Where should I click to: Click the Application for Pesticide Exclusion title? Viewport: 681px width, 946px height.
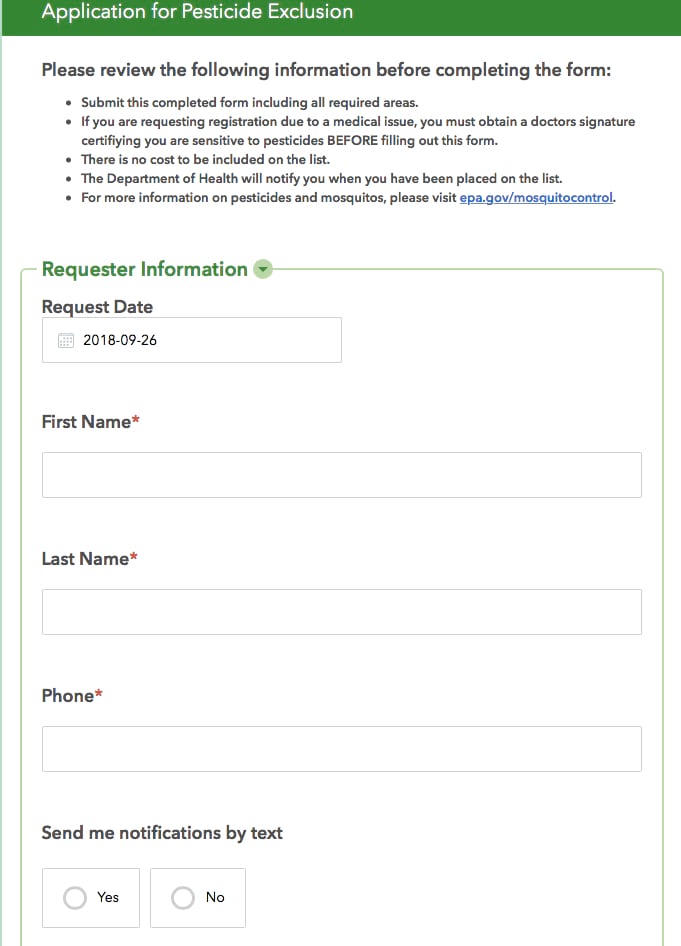coord(197,13)
